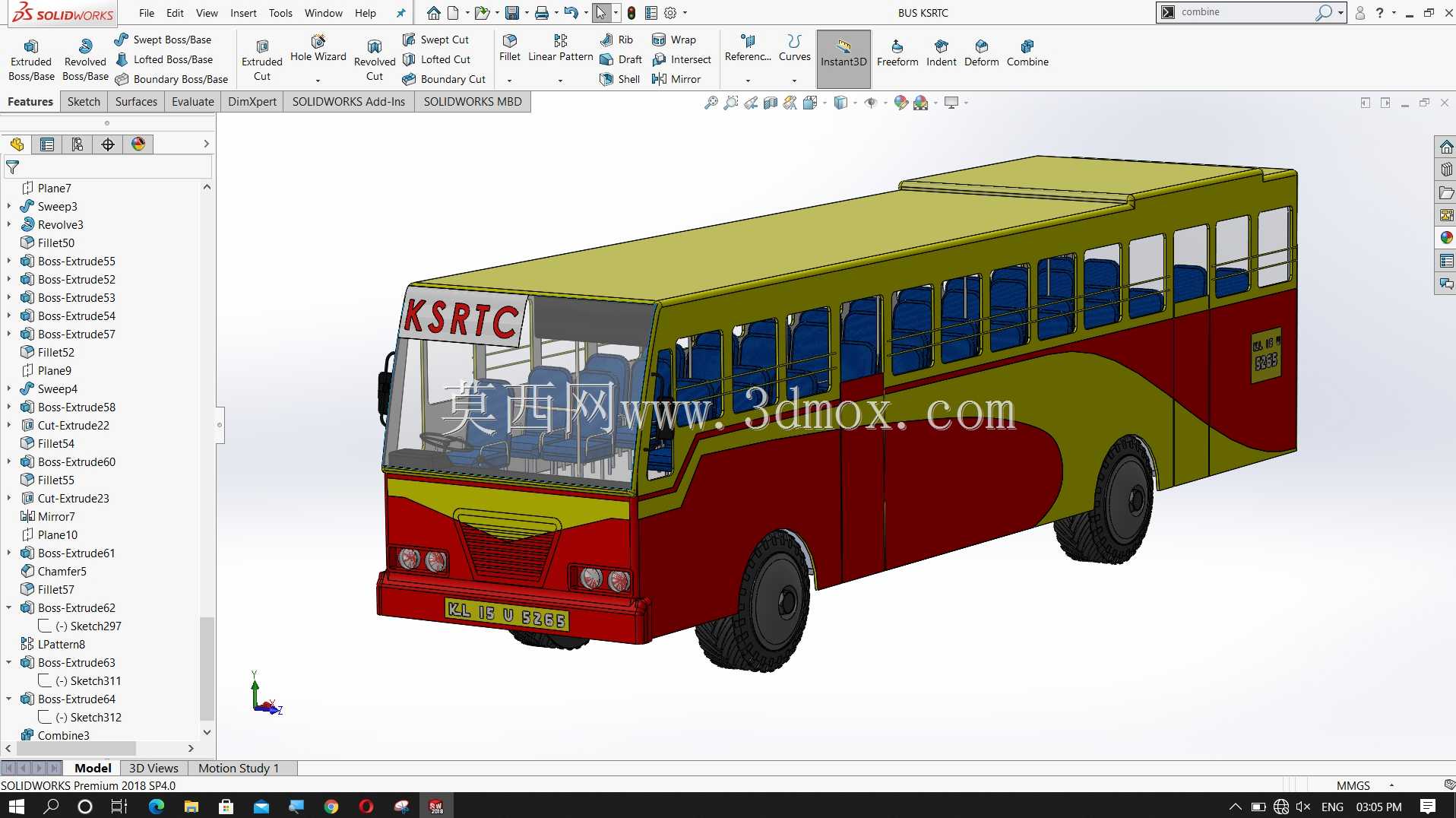Screen dimensions: 1456x818
Task: Choose the Boundary Boss/Base tool
Action: click(172, 79)
